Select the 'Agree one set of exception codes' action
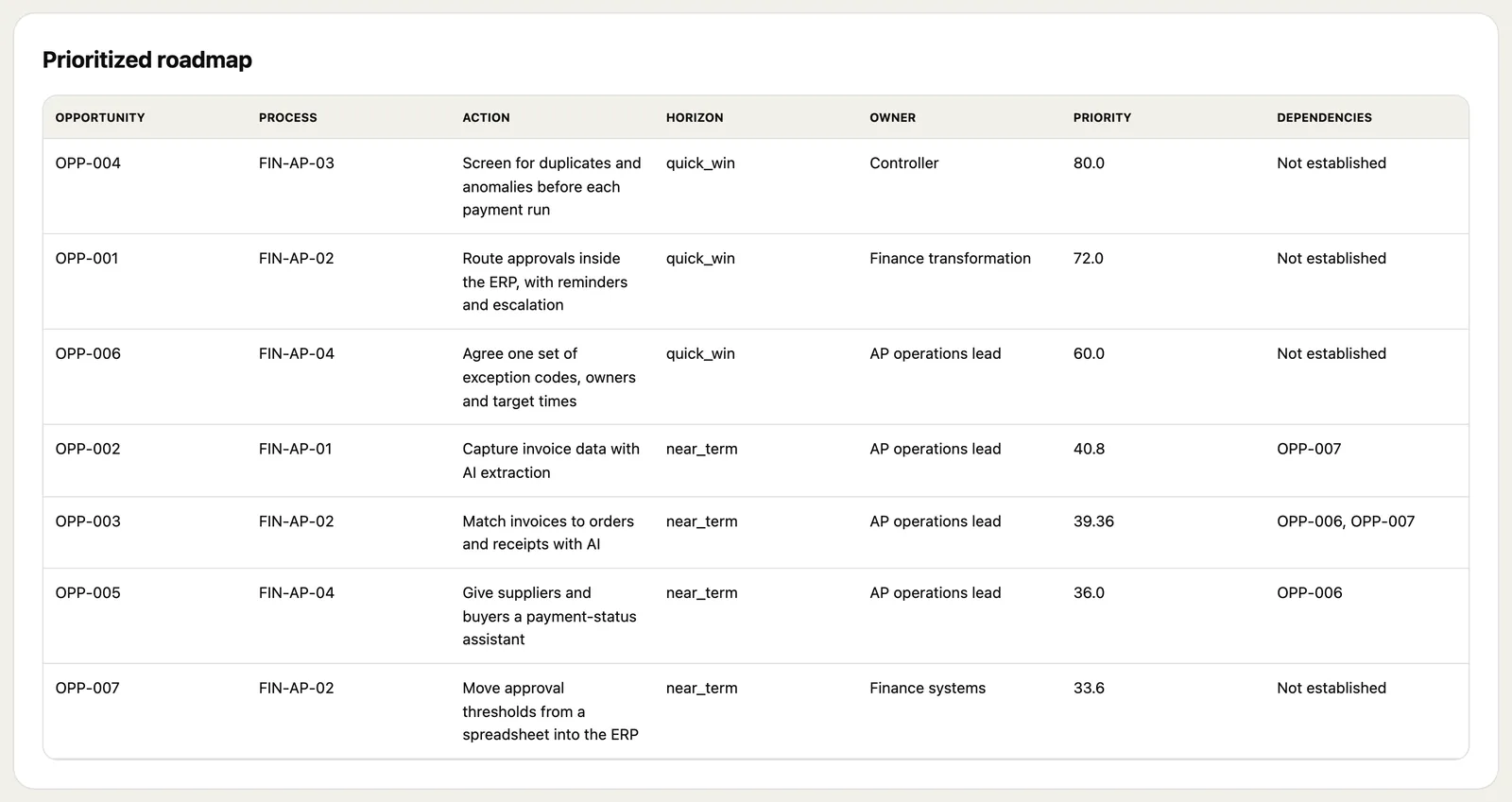The height and width of the screenshot is (802, 1512). point(549,378)
